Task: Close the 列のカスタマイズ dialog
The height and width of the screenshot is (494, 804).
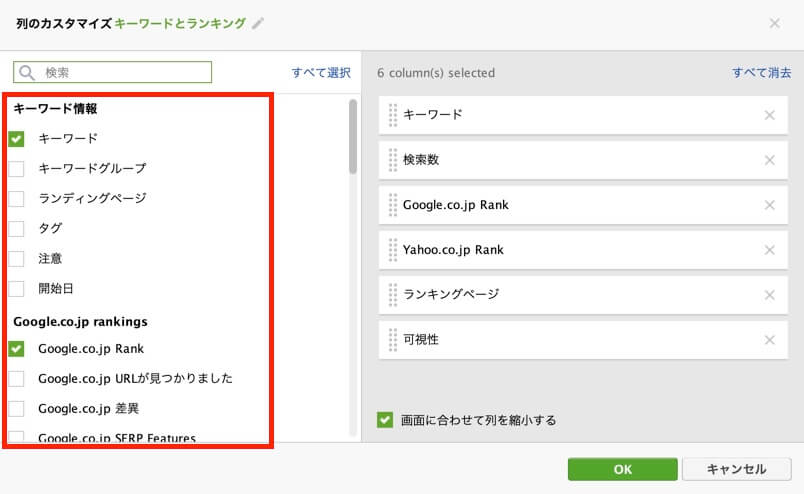Action: pos(775,23)
